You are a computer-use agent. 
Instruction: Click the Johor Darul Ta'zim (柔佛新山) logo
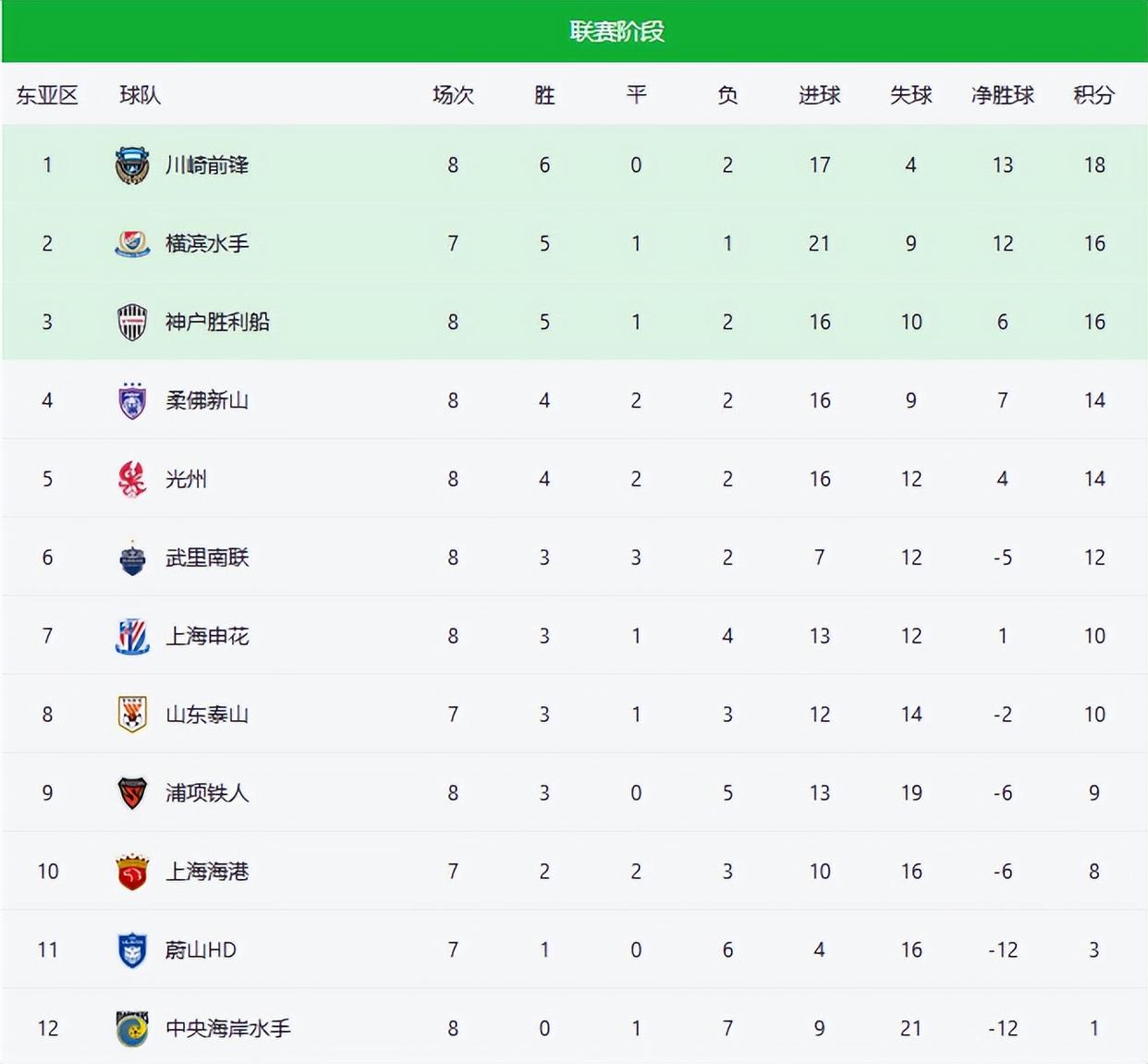coord(132,401)
